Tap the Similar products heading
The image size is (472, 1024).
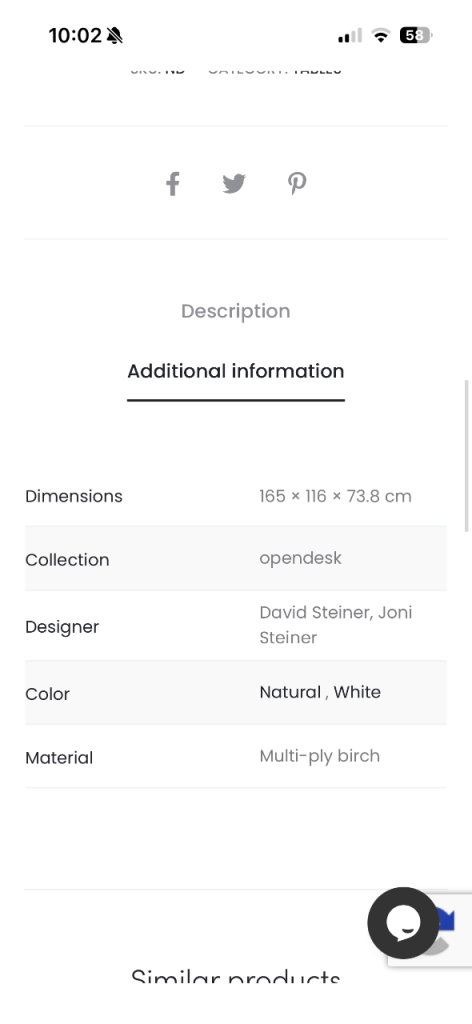click(x=236, y=976)
